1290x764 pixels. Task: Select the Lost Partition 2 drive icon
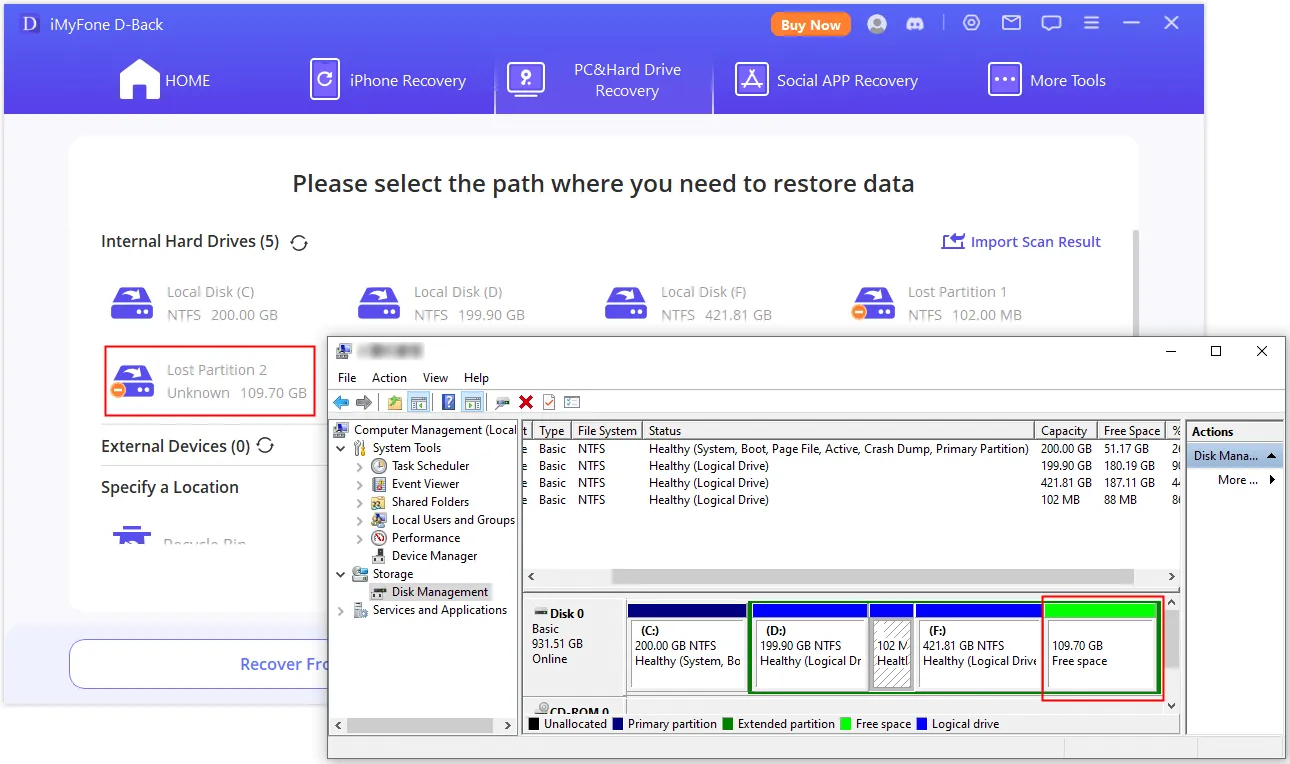point(132,381)
